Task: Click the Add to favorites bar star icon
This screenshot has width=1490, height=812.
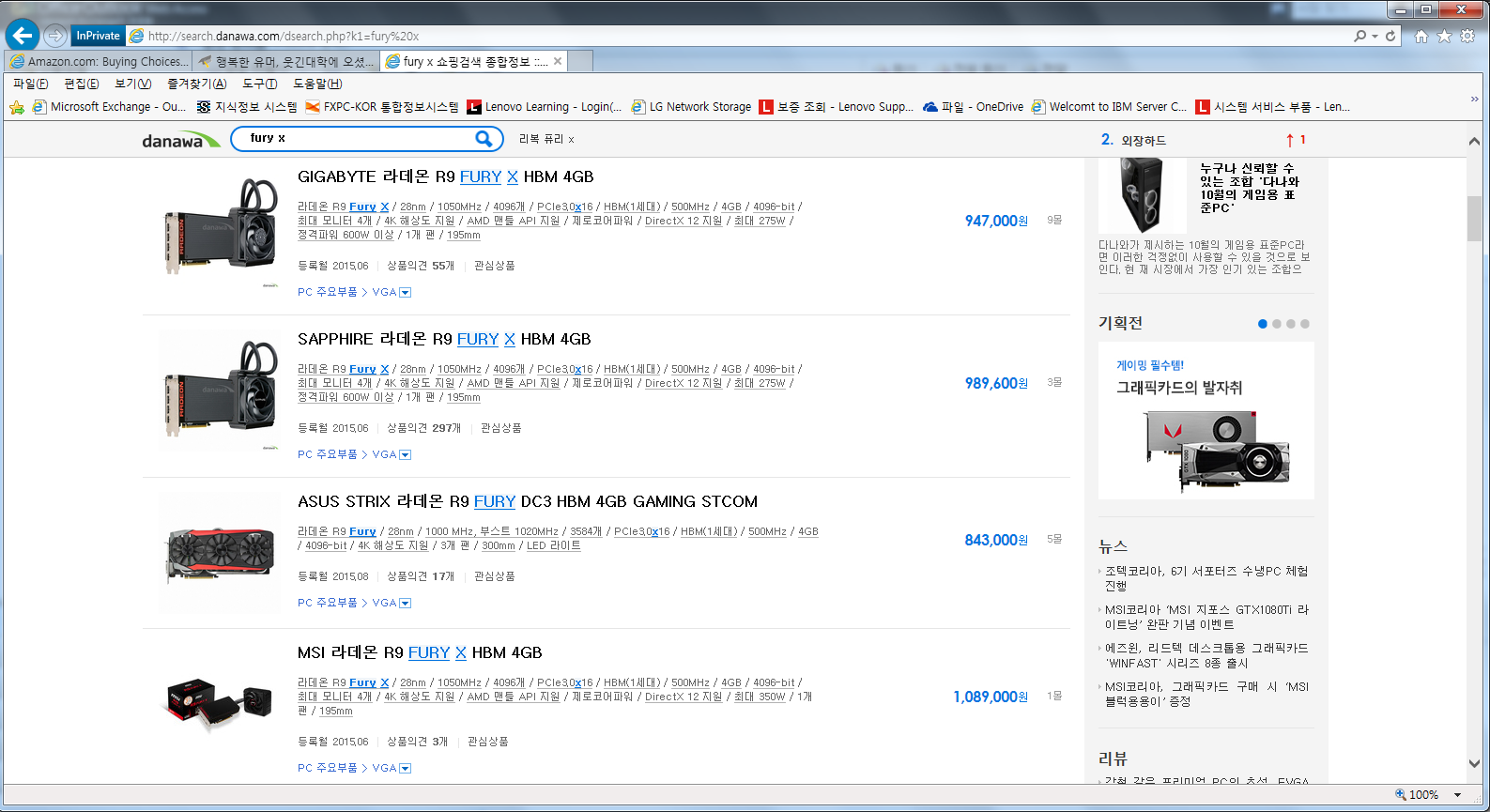Action: [17, 107]
